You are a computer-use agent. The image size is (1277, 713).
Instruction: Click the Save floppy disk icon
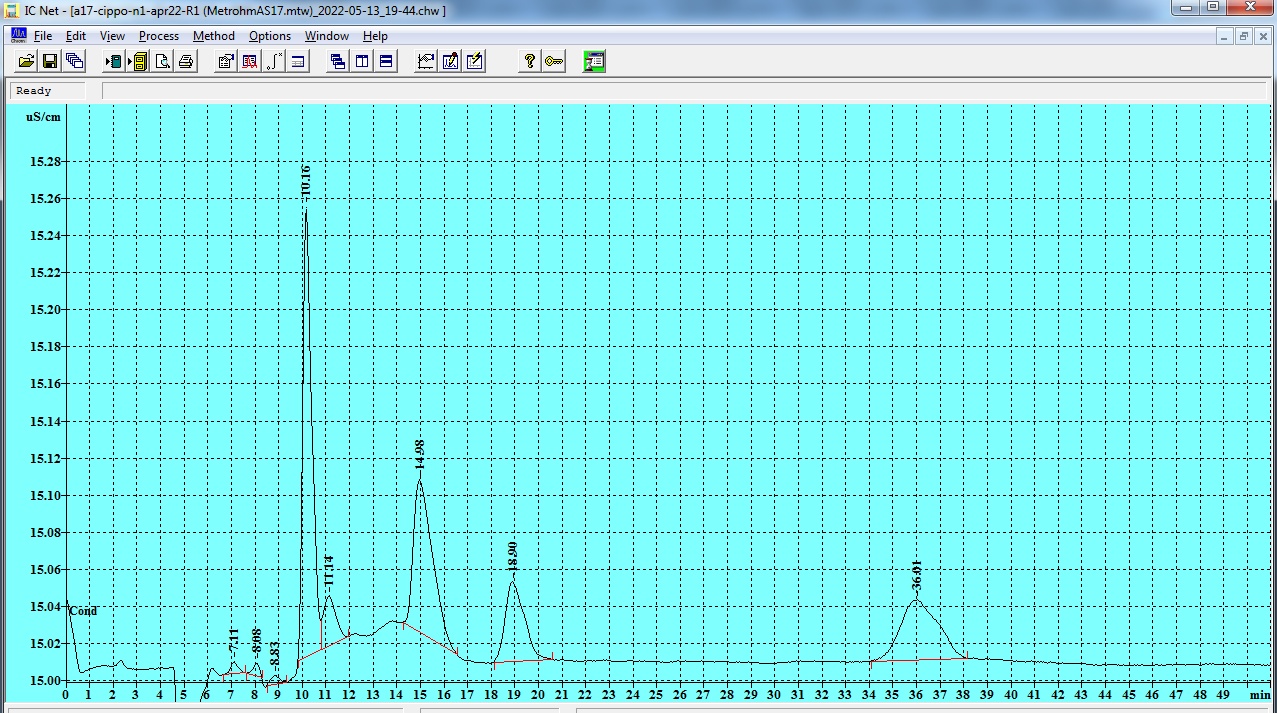[x=50, y=61]
